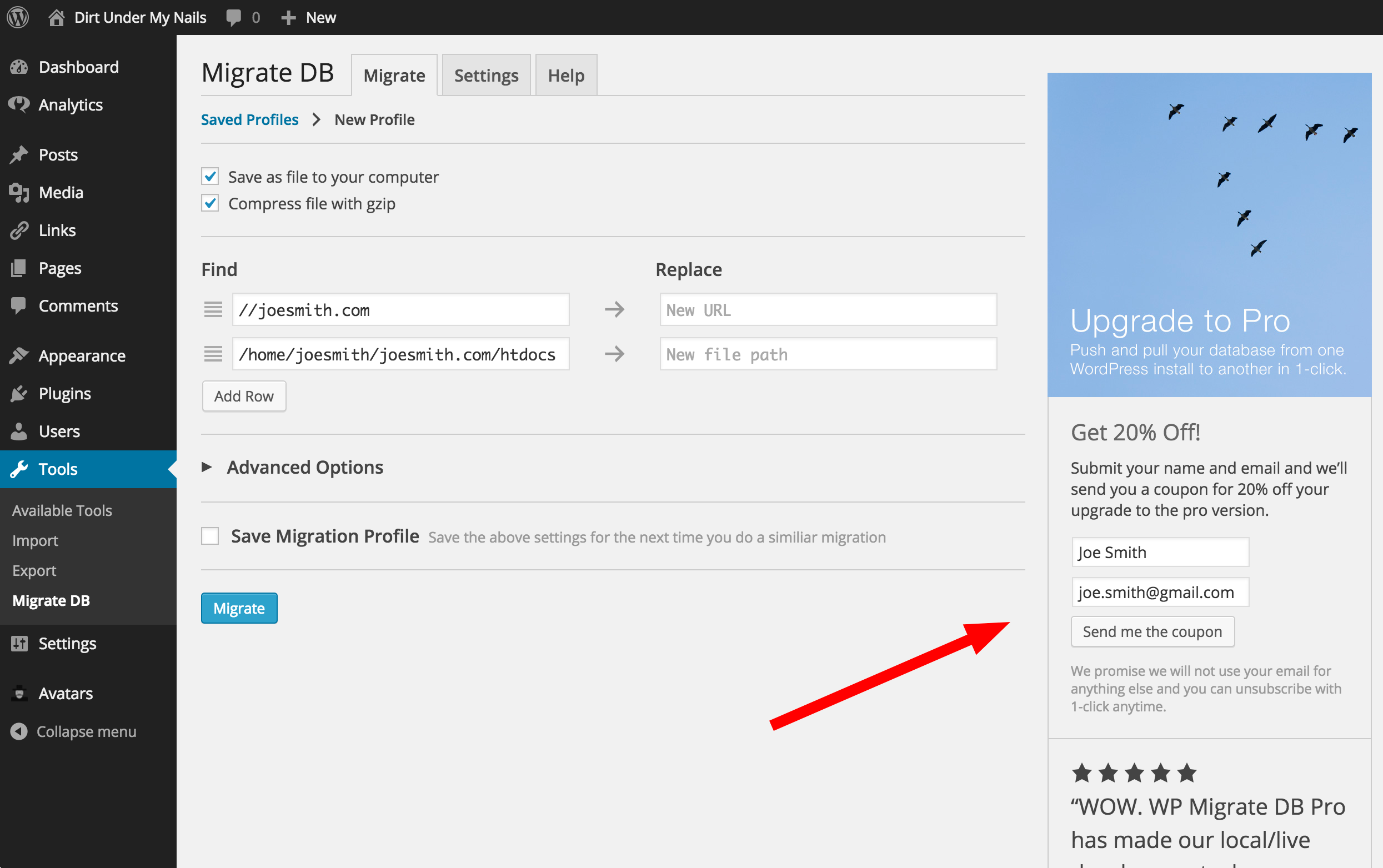The width and height of the screenshot is (1383, 868).
Task: Click the Joe Smith name field
Action: tap(1160, 552)
